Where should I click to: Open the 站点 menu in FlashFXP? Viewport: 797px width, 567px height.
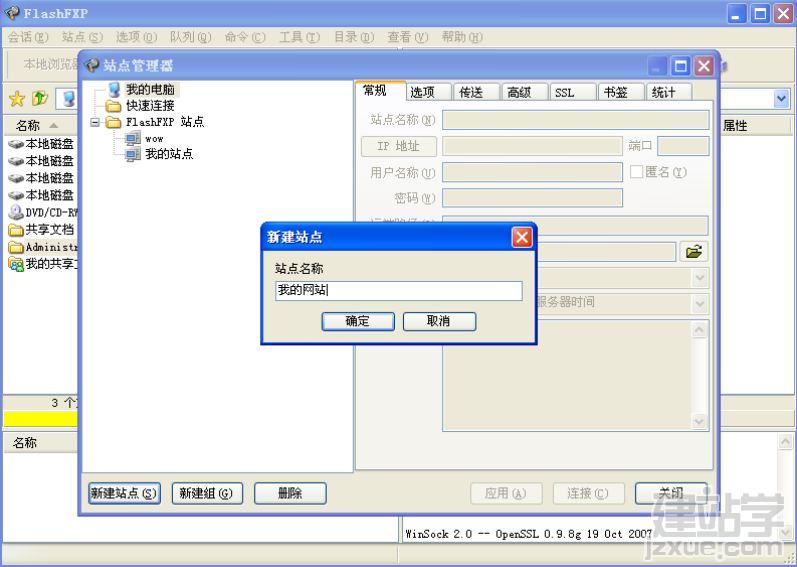[82, 37]
